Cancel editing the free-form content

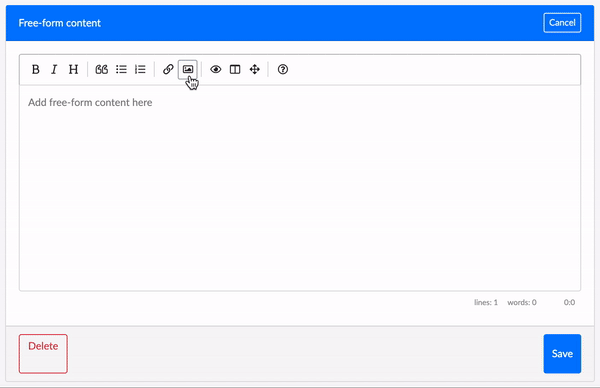coord(562,23)
